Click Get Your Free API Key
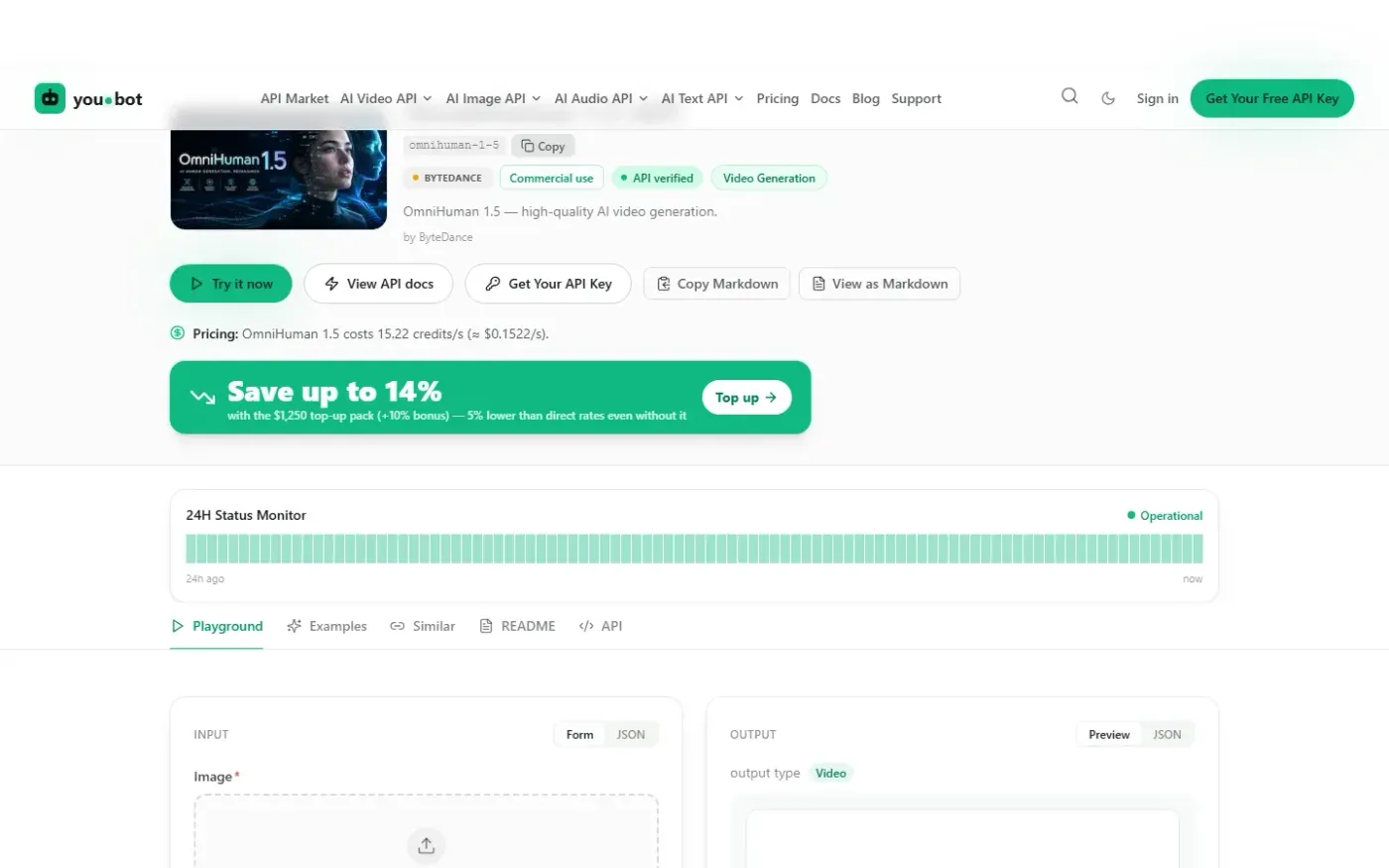Viewport: 1389px width, 868px height. point(1272,98)
